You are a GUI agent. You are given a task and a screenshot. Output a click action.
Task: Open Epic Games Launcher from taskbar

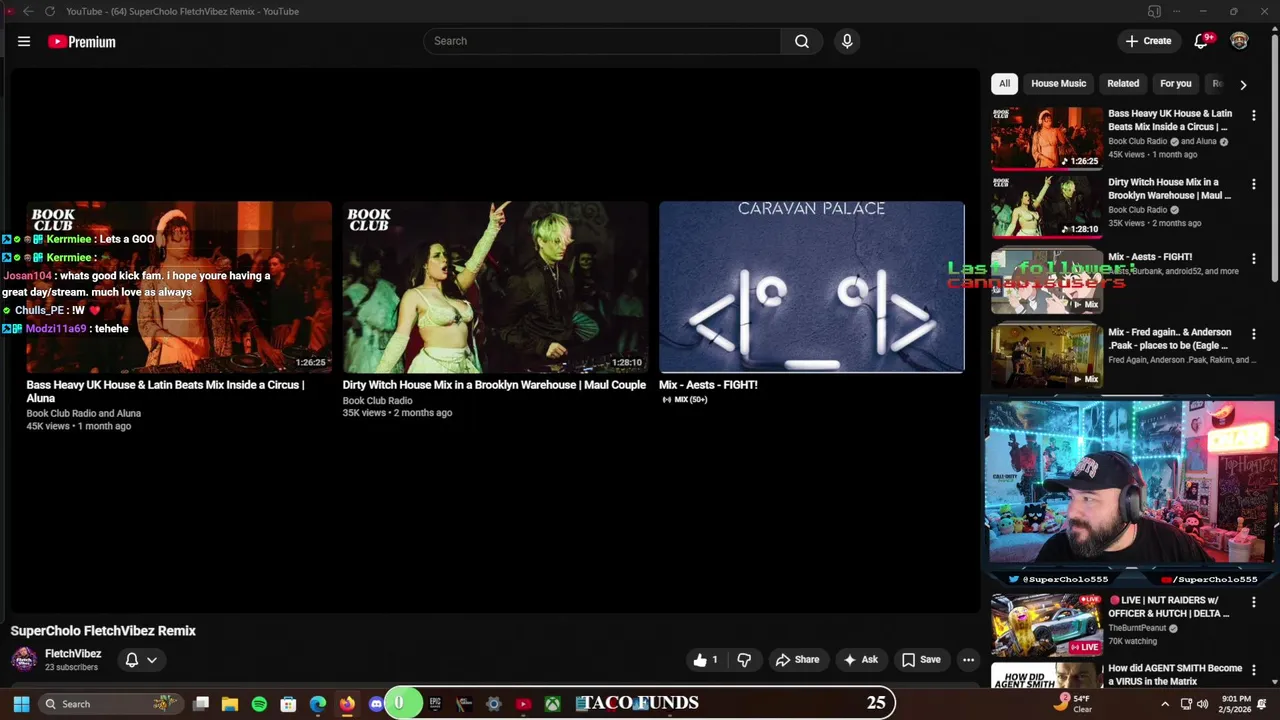tap(435, 704)
